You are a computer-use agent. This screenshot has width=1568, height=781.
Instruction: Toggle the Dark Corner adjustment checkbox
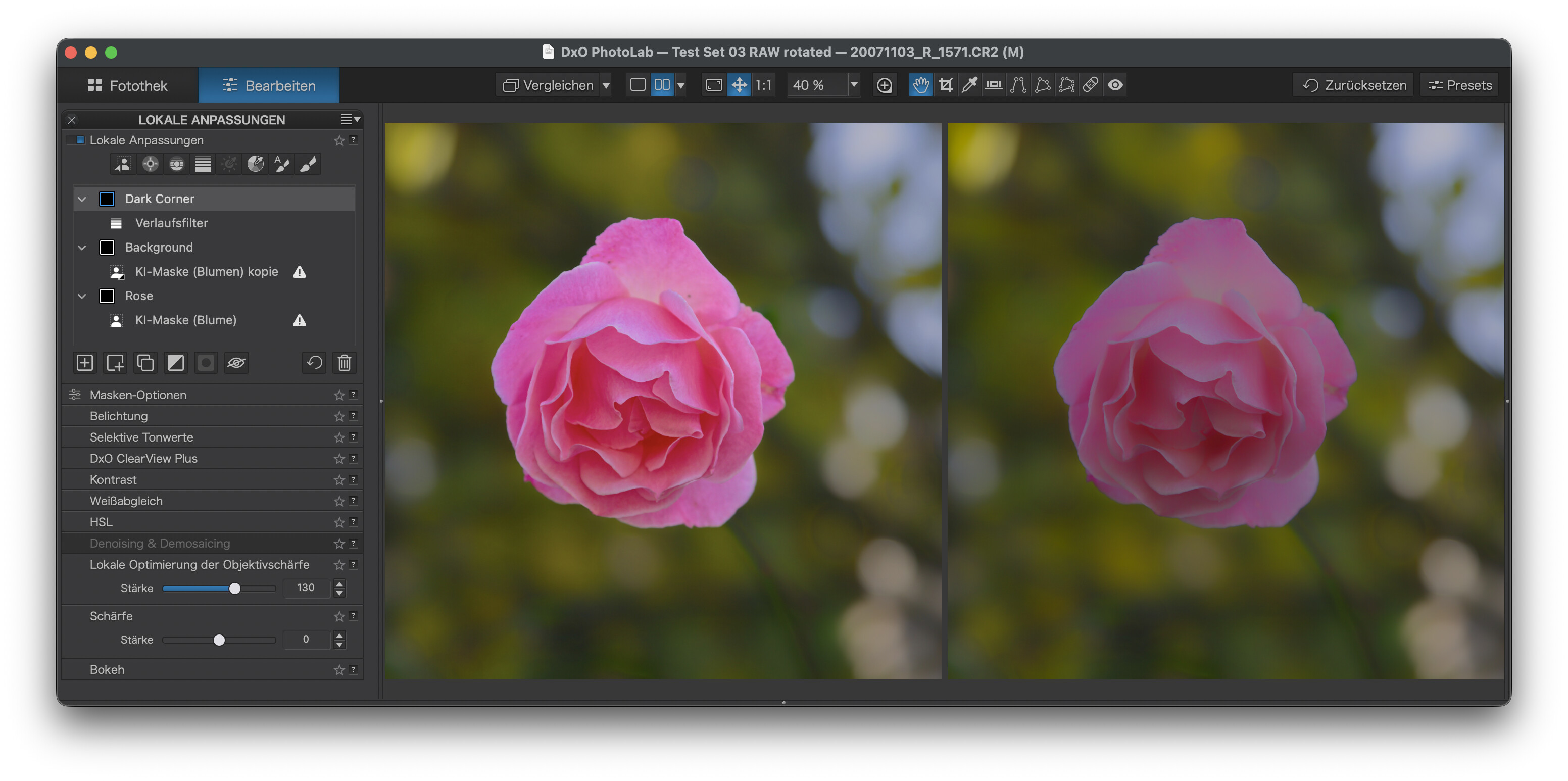[x=107, y=199]
